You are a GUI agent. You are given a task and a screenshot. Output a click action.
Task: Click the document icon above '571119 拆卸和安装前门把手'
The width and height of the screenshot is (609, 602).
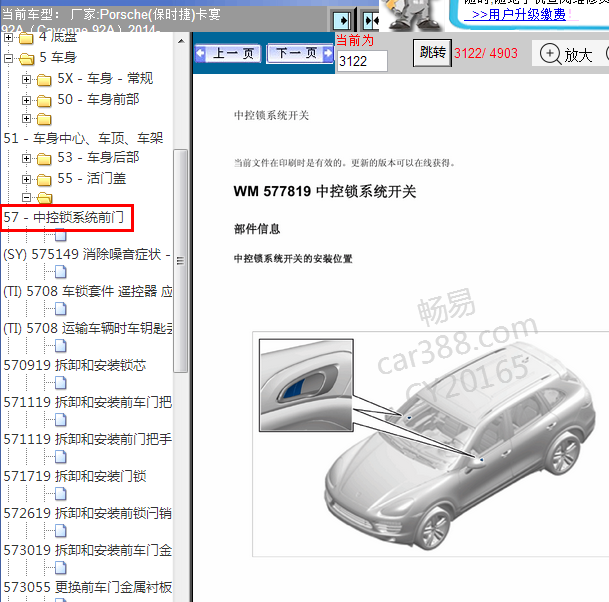pyautogui.click(x=61, y=420)
